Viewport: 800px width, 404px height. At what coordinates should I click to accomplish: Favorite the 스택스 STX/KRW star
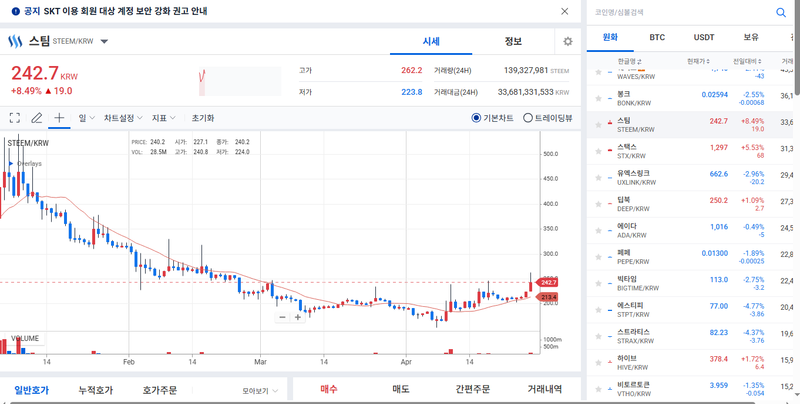pyautogui.click(x=598, y=152)
